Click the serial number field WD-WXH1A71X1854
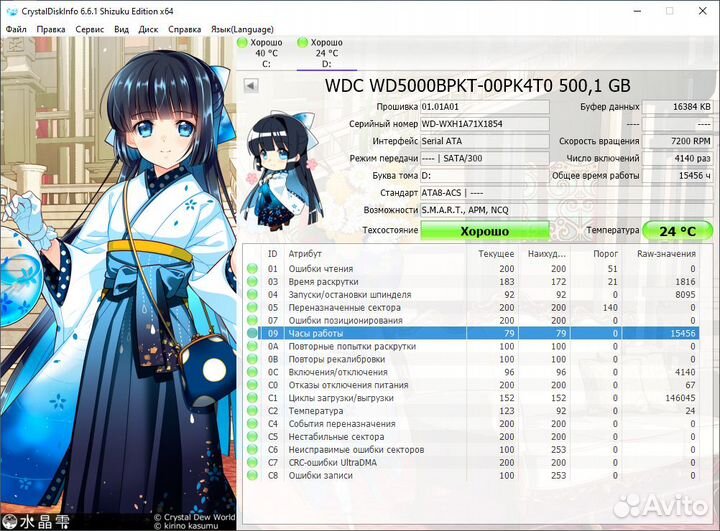720x531 pixels. [485, 124]
